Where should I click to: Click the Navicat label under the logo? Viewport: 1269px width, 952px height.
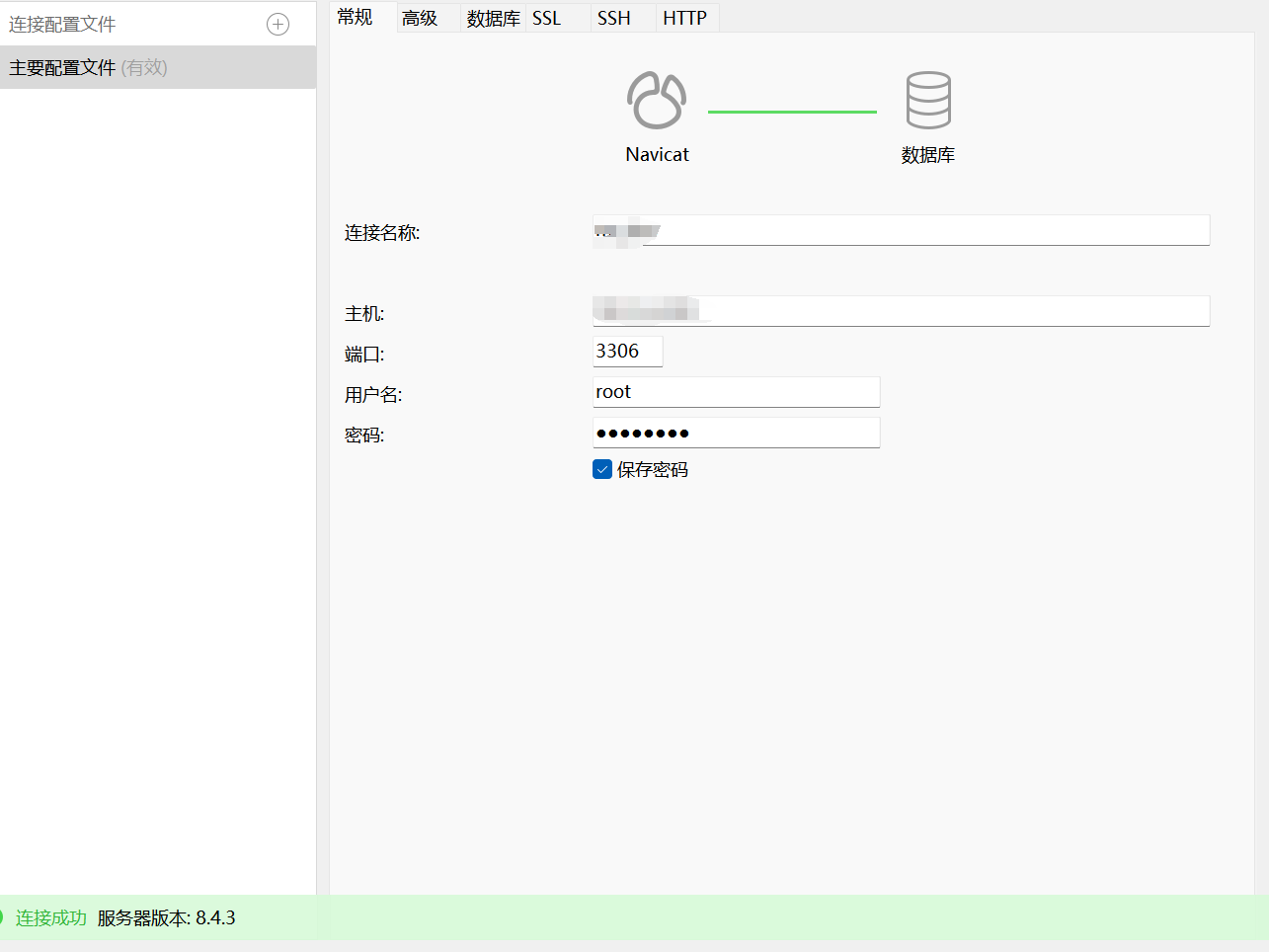[x=658, y=154]
